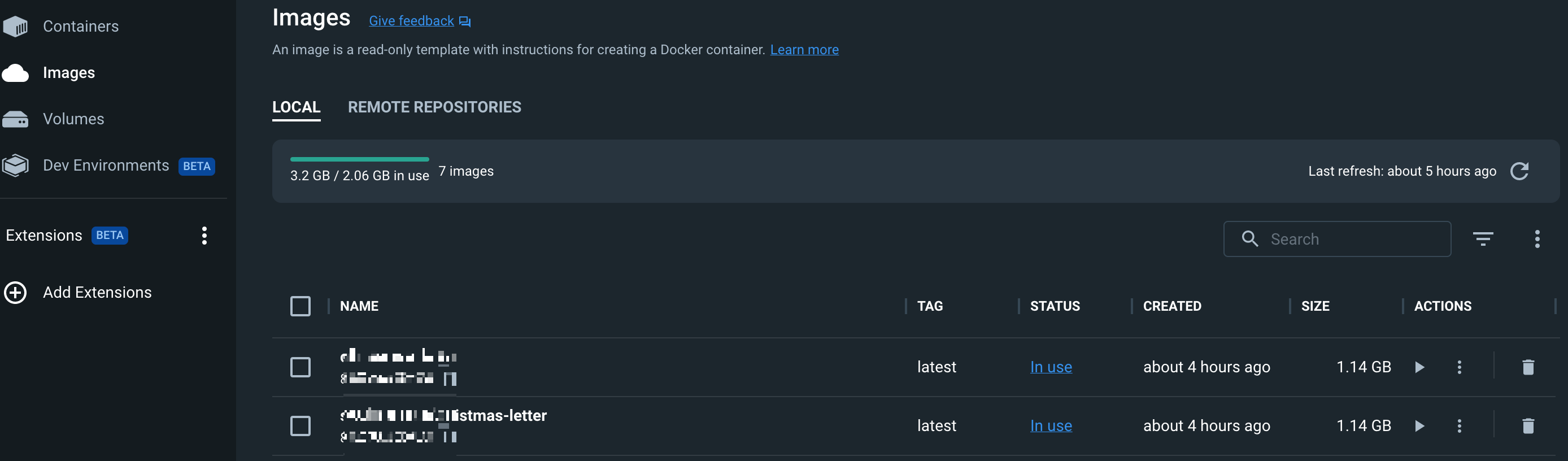
Task: Switch to the Remote Repositories tab
Action: pos(434,107)
